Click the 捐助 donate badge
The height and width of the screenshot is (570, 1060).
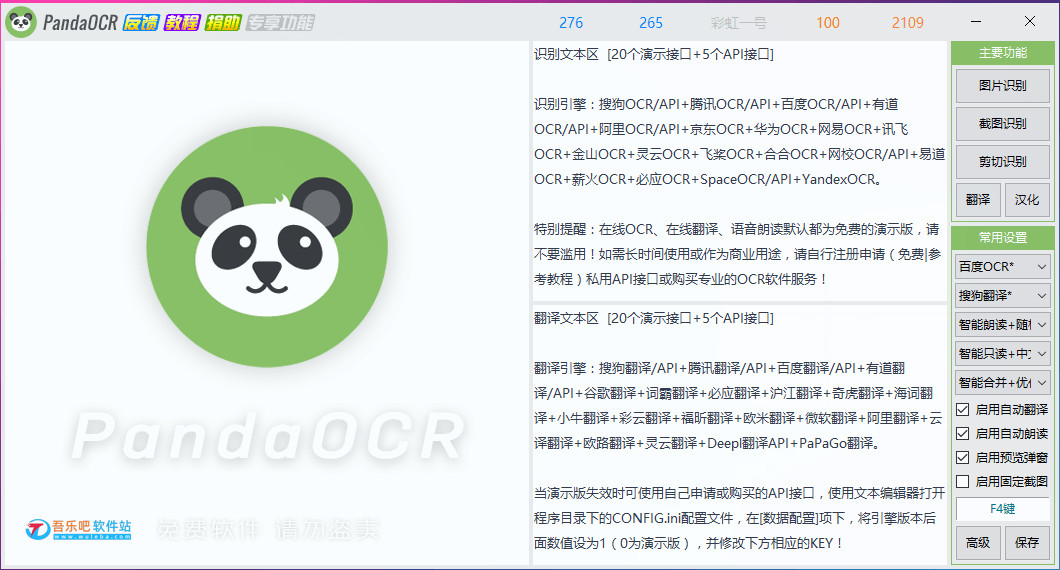pos(223,23)
